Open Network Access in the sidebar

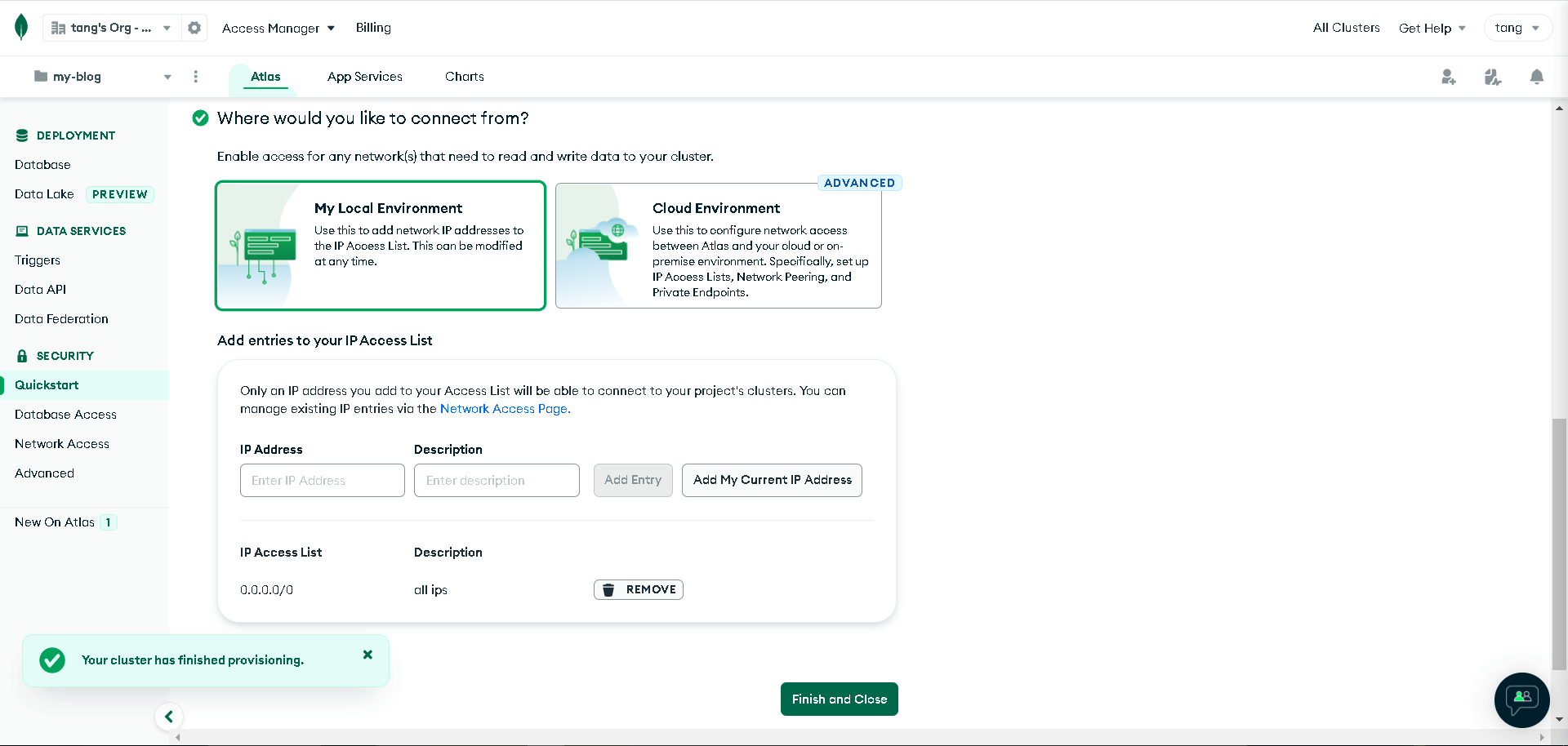62,444
